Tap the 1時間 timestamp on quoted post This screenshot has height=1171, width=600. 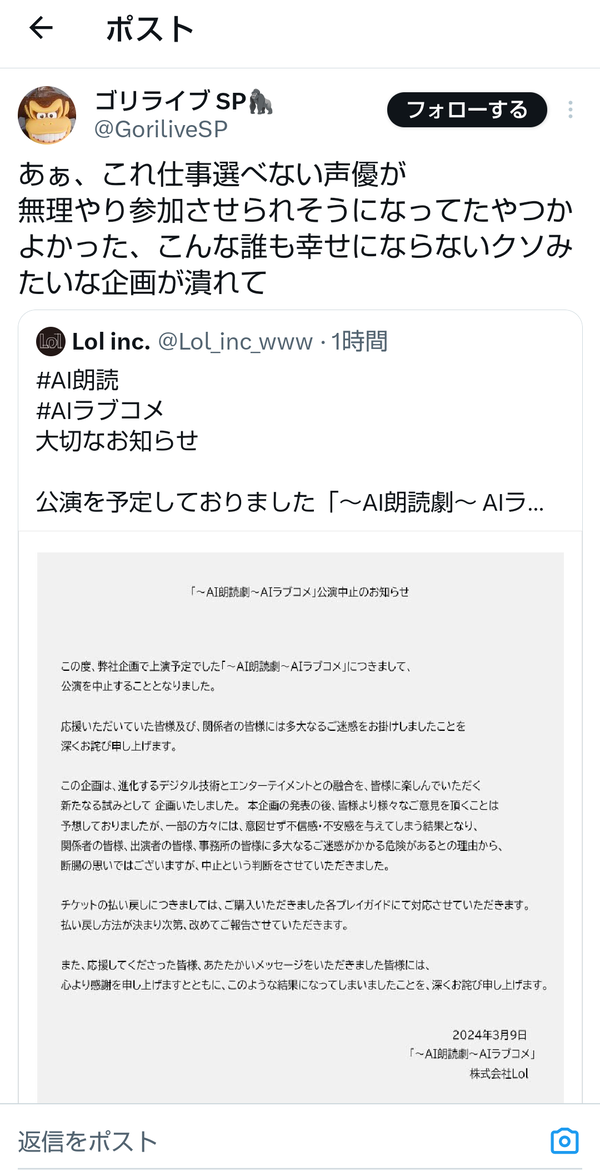359,342
